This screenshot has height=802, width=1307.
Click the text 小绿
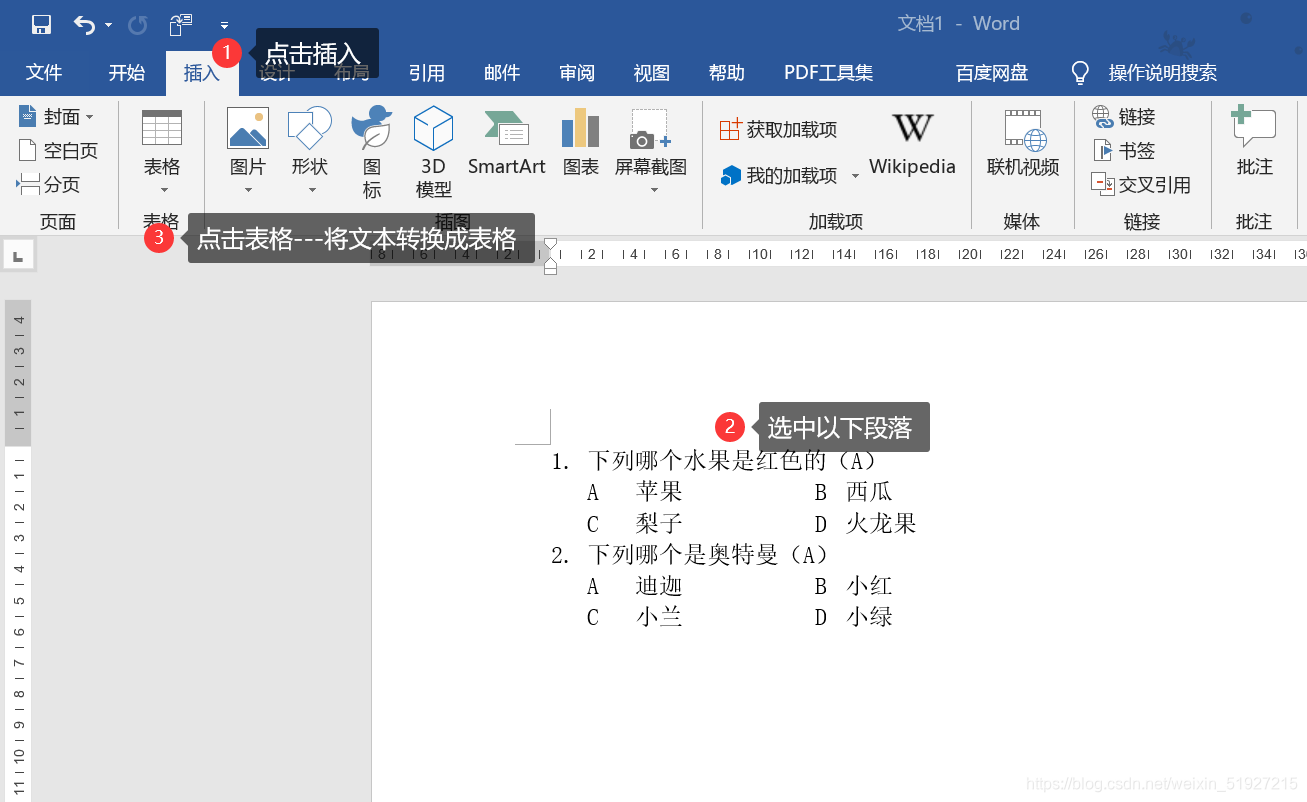click(x=869, y=618)
